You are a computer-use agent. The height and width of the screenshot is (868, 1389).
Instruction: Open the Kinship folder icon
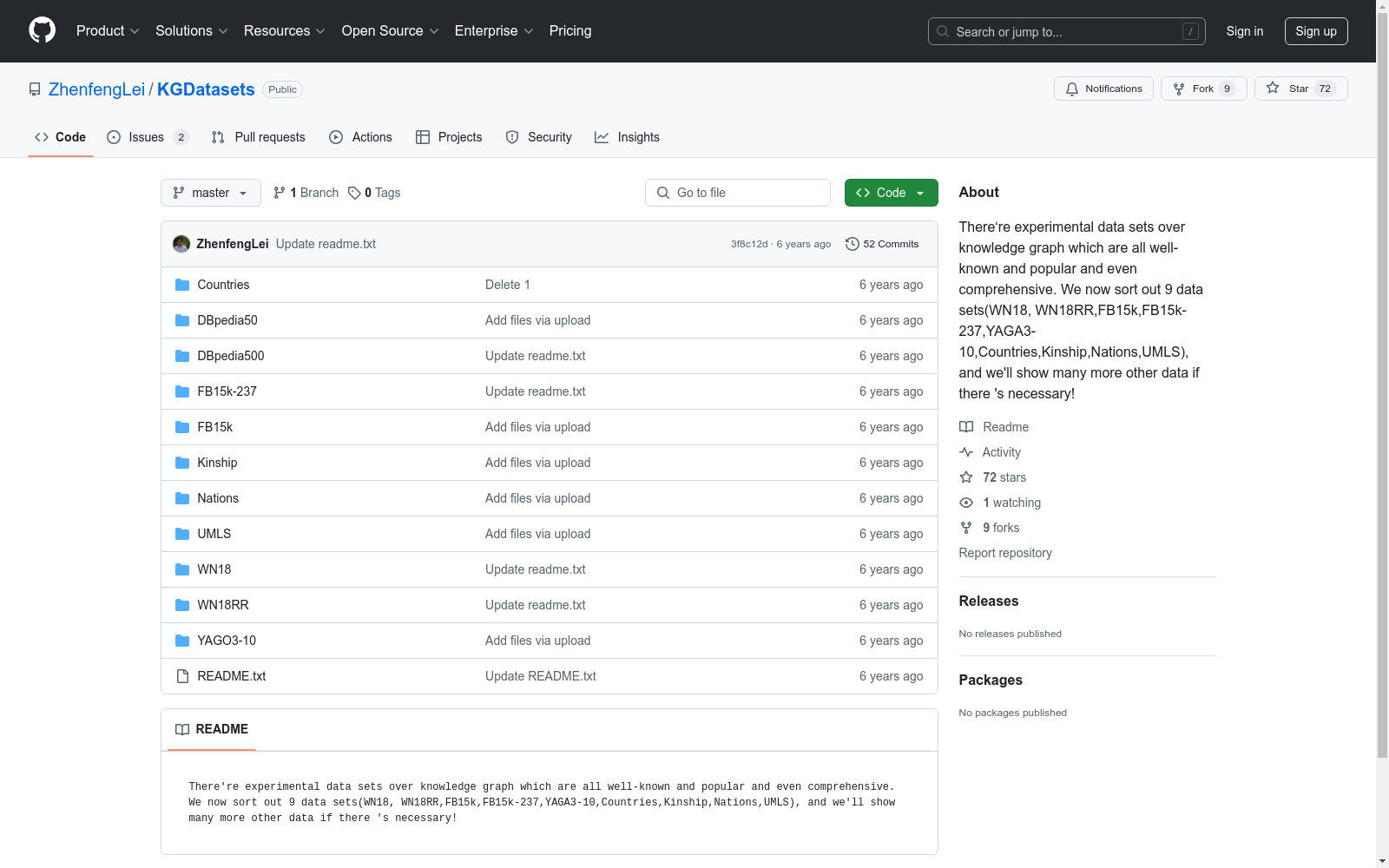click(182, 463)
